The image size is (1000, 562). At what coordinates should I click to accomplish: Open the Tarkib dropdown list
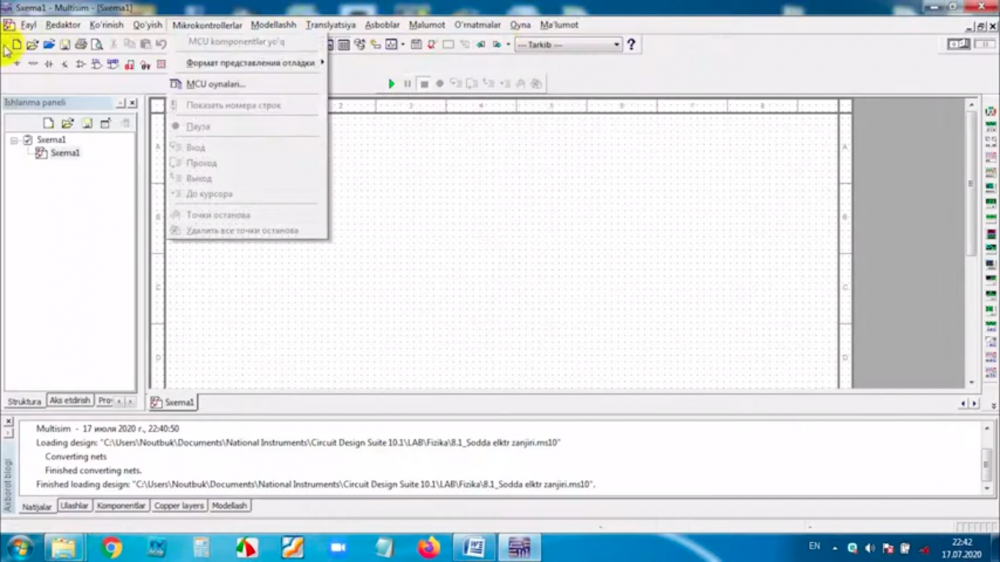617,45
